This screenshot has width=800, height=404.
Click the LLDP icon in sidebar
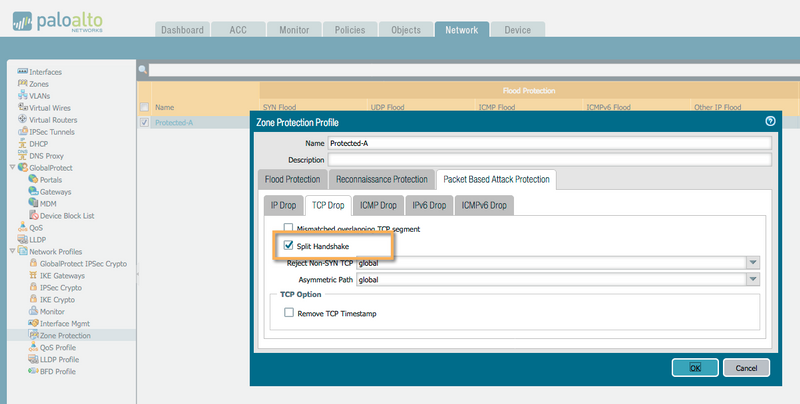click(22, 239)
